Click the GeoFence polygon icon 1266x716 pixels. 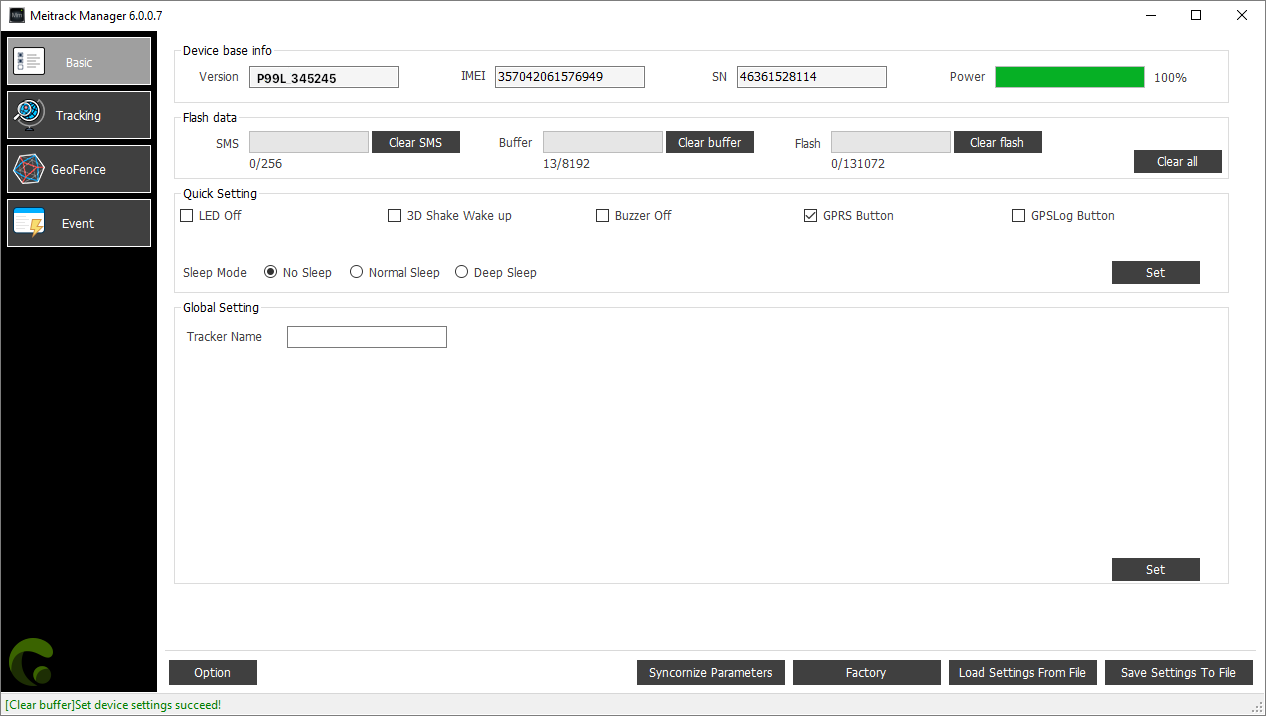coord(29,169)
